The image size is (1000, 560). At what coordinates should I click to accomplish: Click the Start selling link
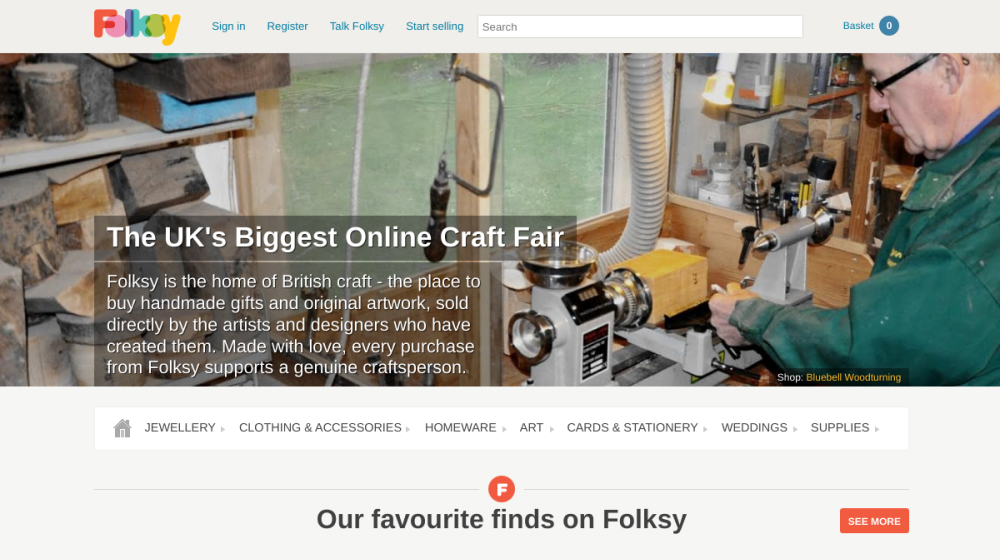[434, 26]
